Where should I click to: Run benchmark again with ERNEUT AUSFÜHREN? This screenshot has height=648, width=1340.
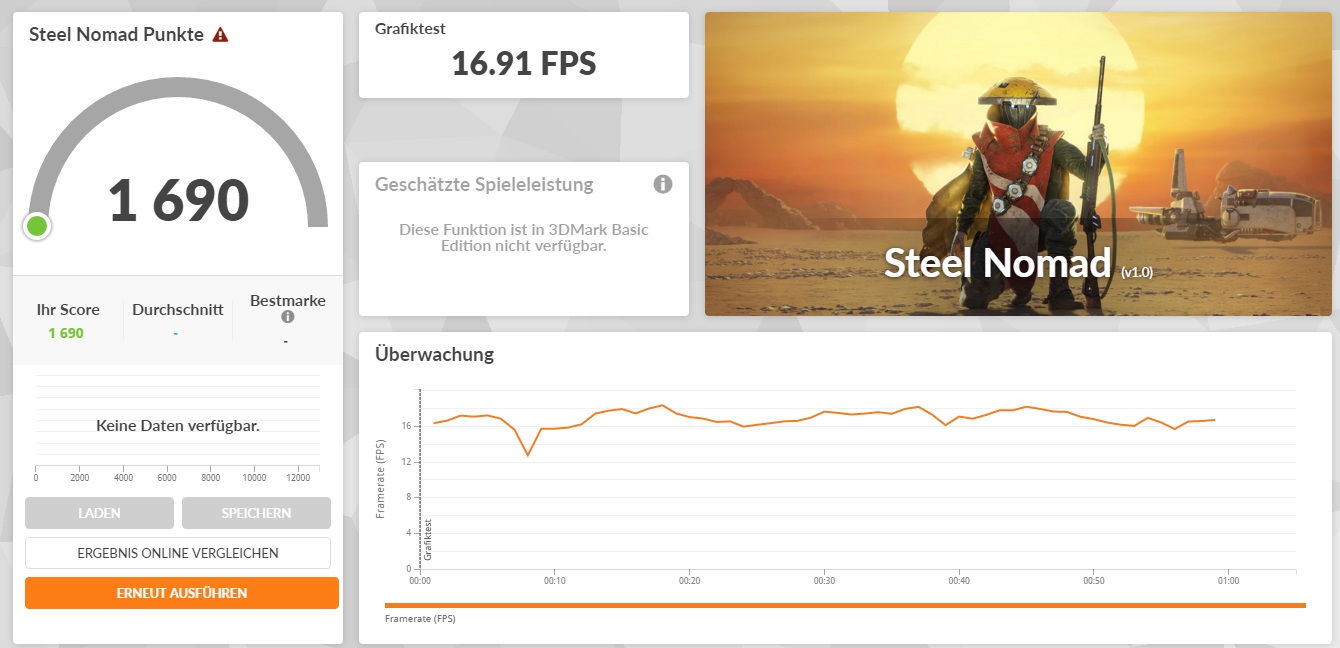(x=182, y=593)
